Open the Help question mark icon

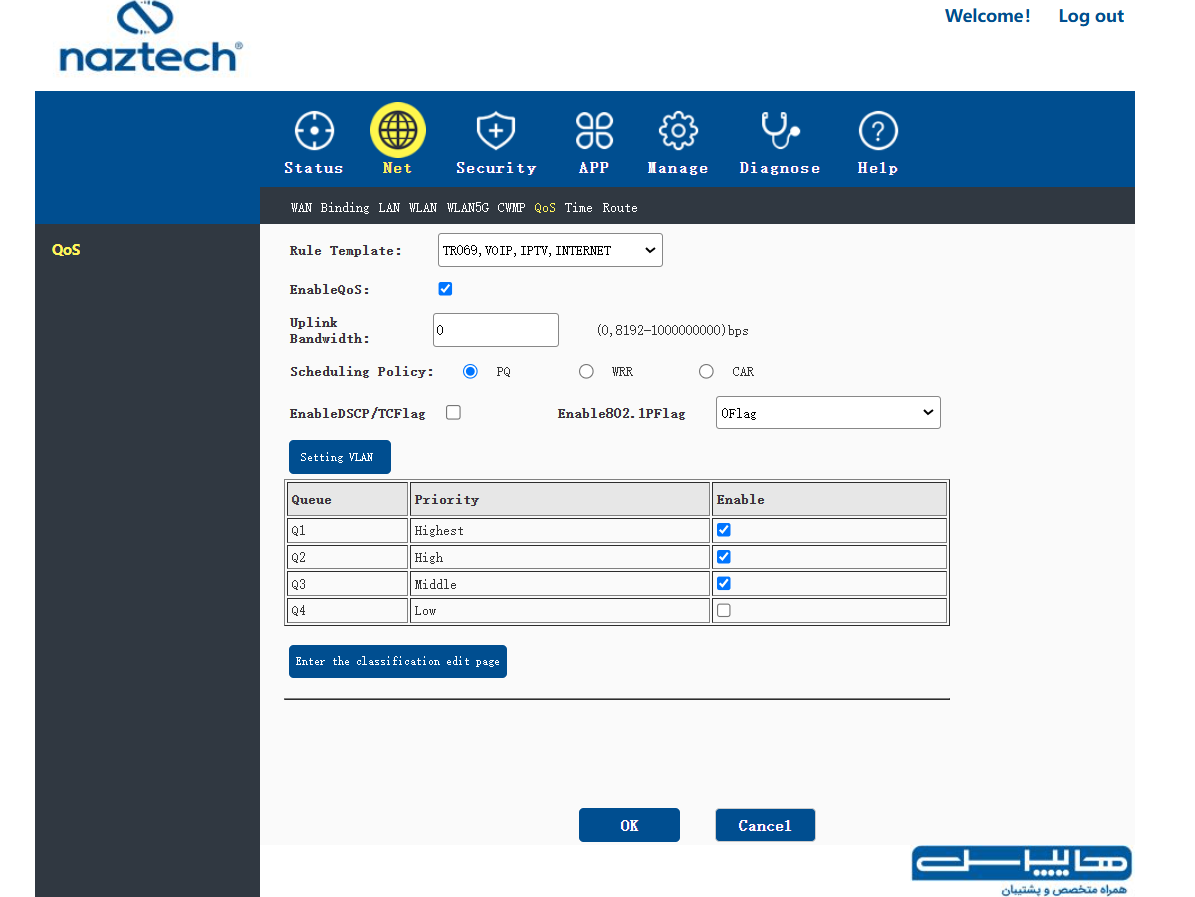878,131
